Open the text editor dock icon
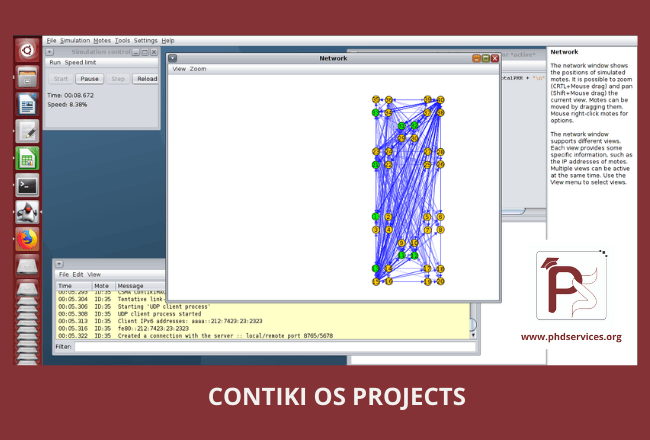 [27, 131]
